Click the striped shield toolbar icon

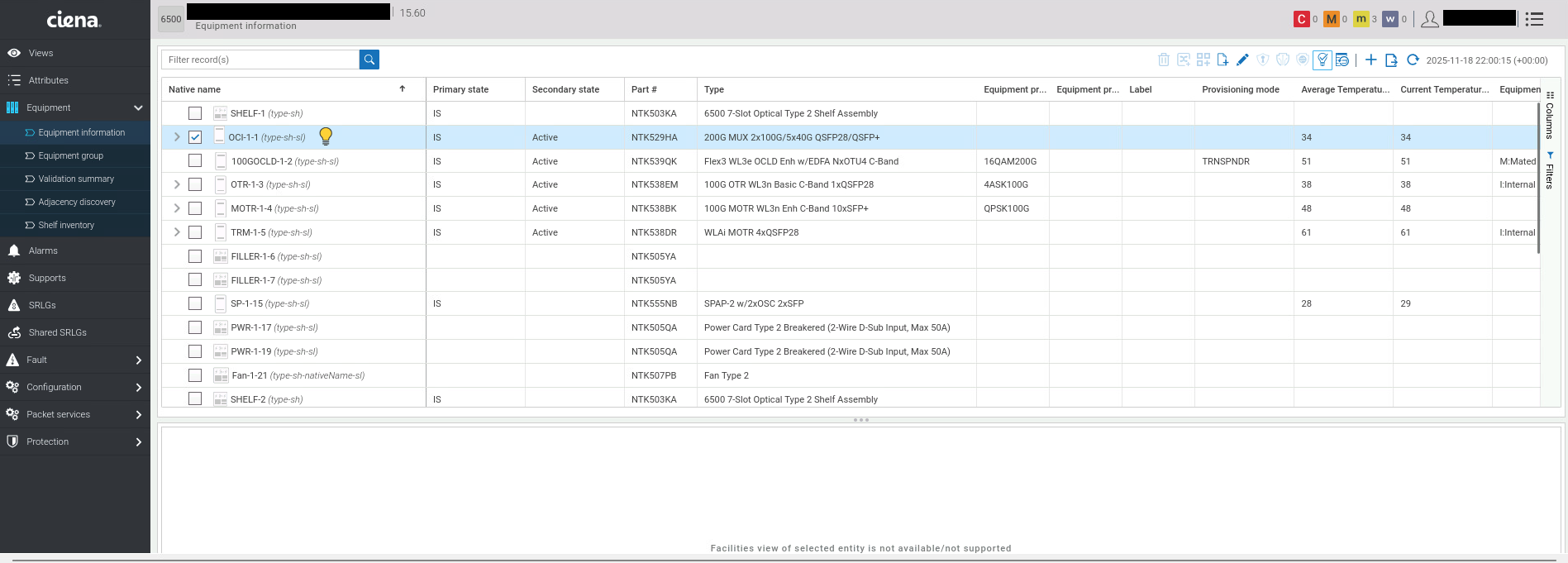tap(1303, 60)
